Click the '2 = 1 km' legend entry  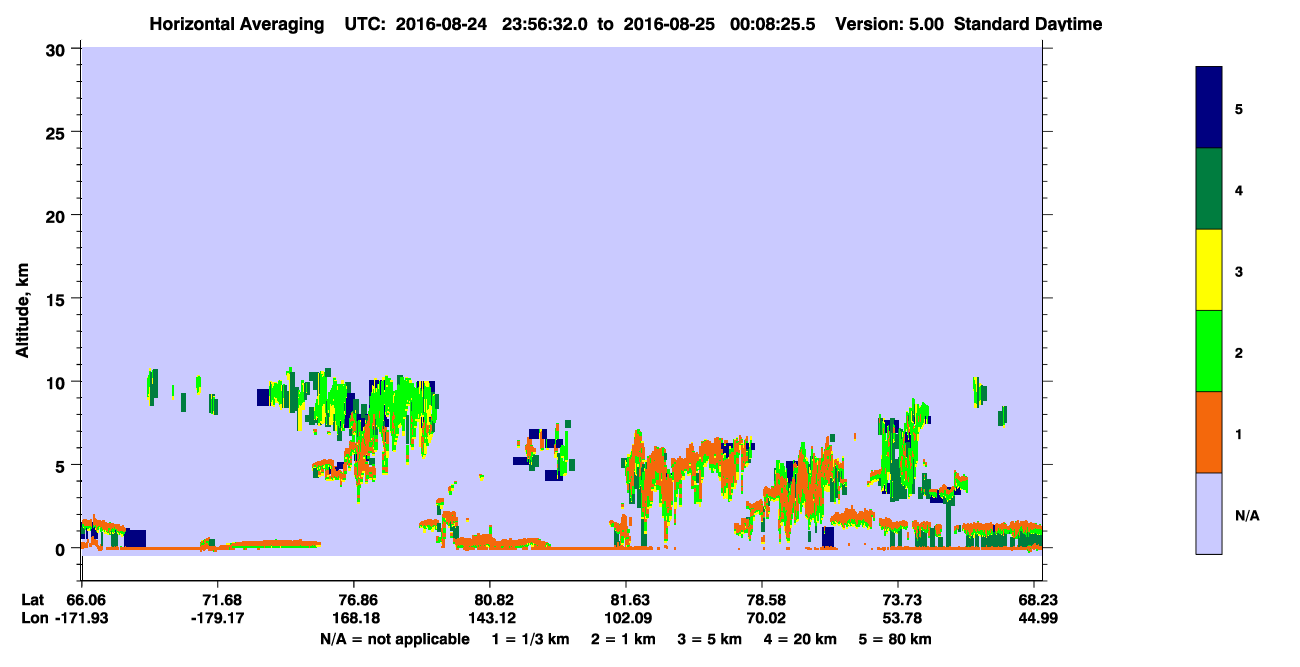click(623, 639)
